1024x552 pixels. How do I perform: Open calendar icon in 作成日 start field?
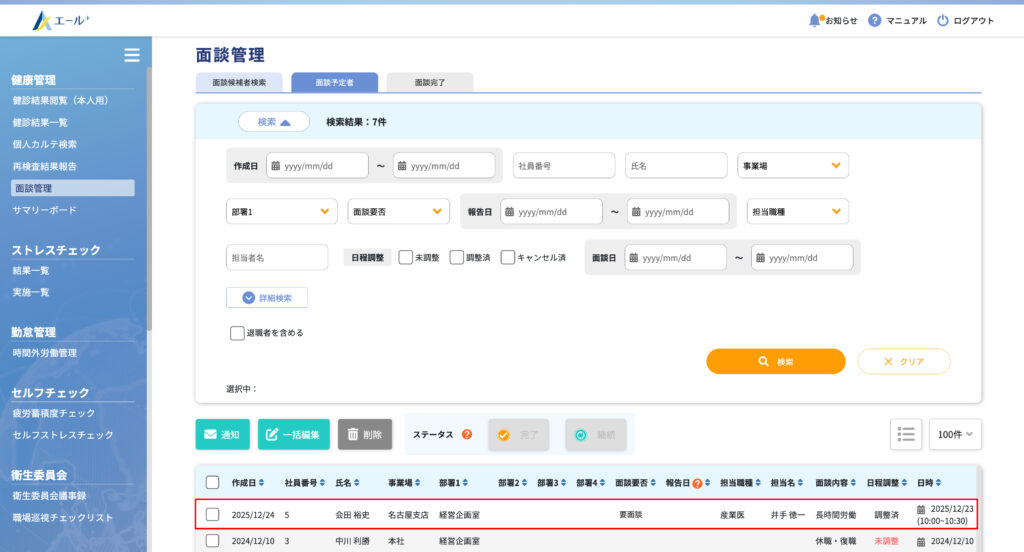pos(276,166)
